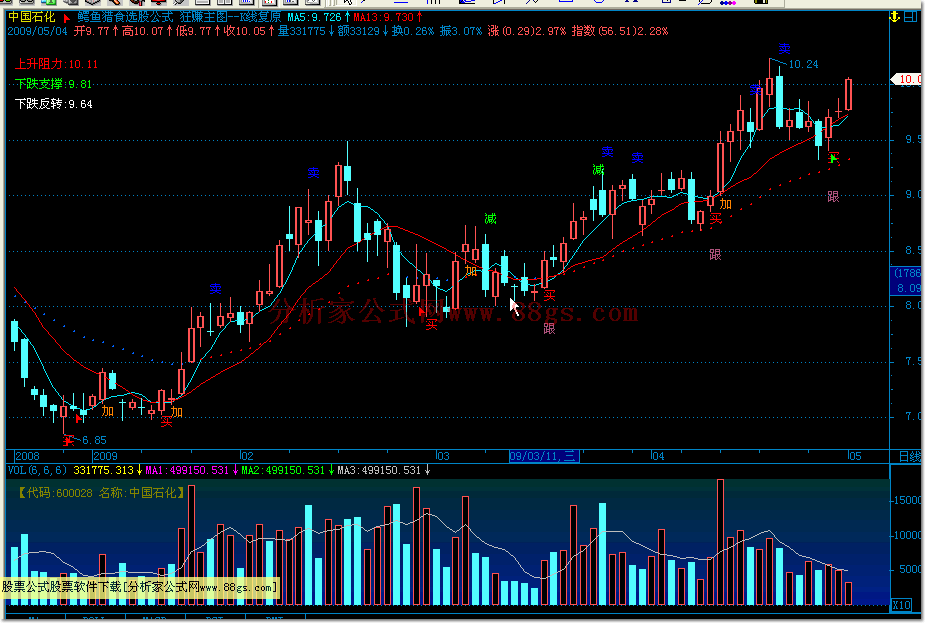This screenshot has width=928, height=625.
Task: Jump to the 2009 mark on the time axis
Action: pos(105,456)
